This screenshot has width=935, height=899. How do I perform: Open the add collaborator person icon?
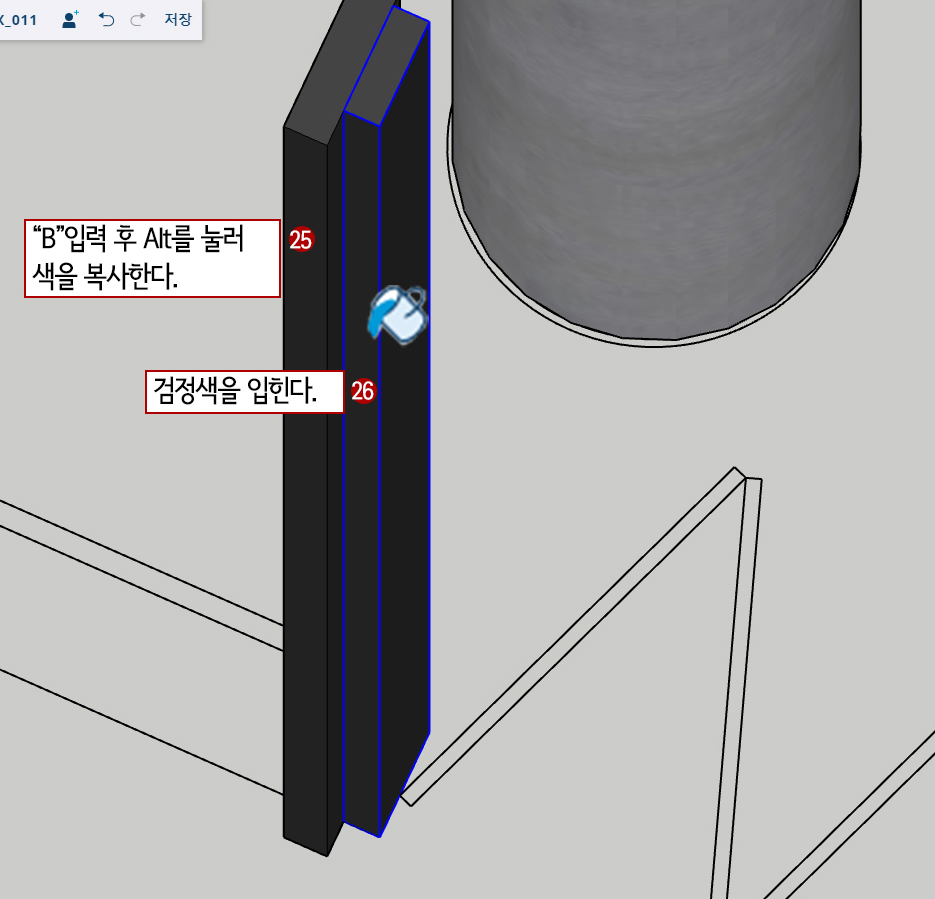tap(70, 20)
